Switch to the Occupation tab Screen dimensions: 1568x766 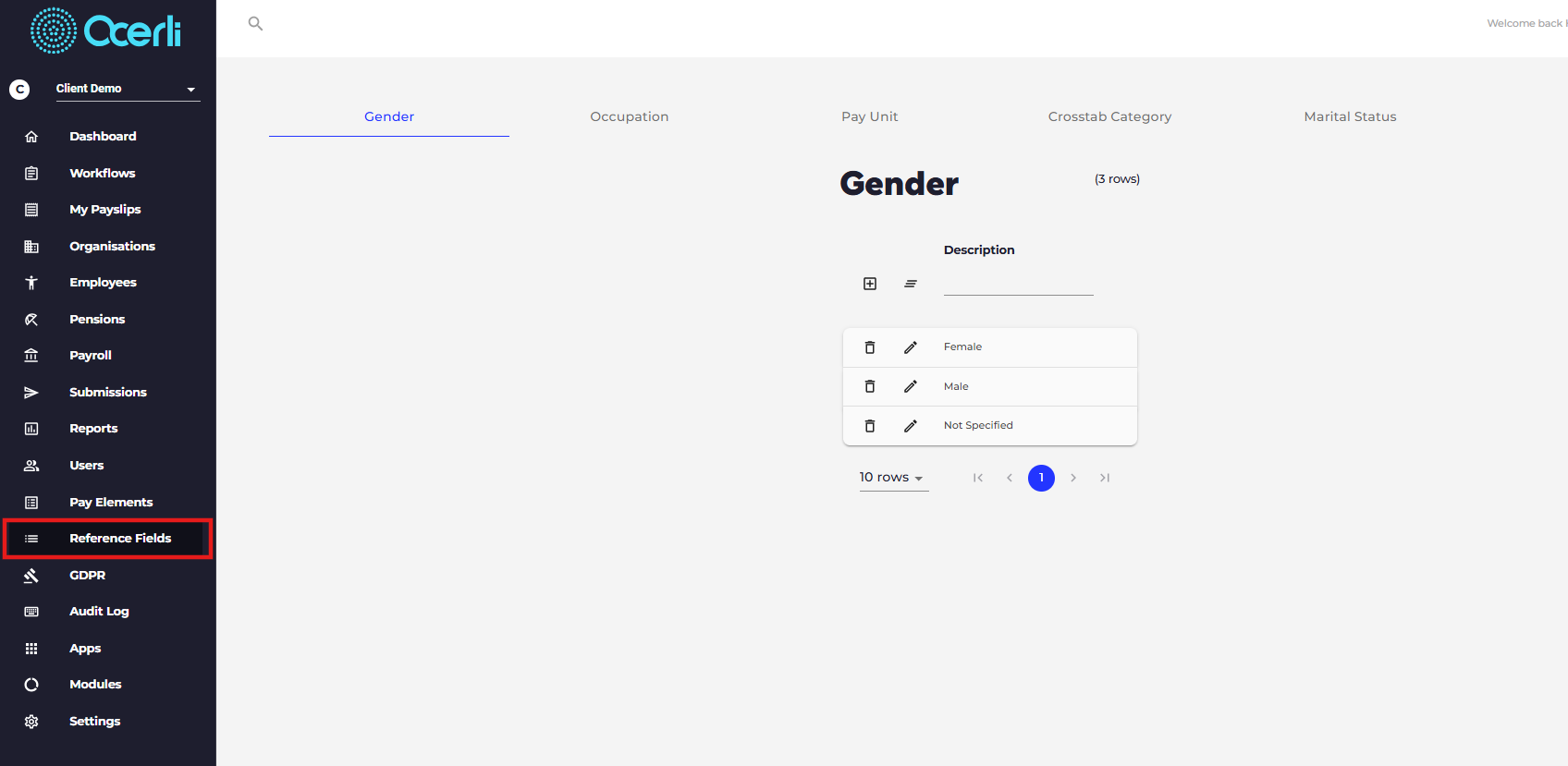tap(630, 116)
